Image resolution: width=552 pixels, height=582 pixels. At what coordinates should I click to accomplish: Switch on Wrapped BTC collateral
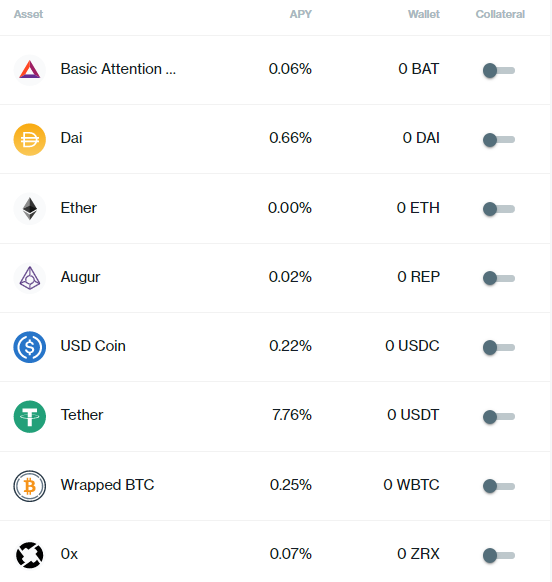tap(499, 486)
